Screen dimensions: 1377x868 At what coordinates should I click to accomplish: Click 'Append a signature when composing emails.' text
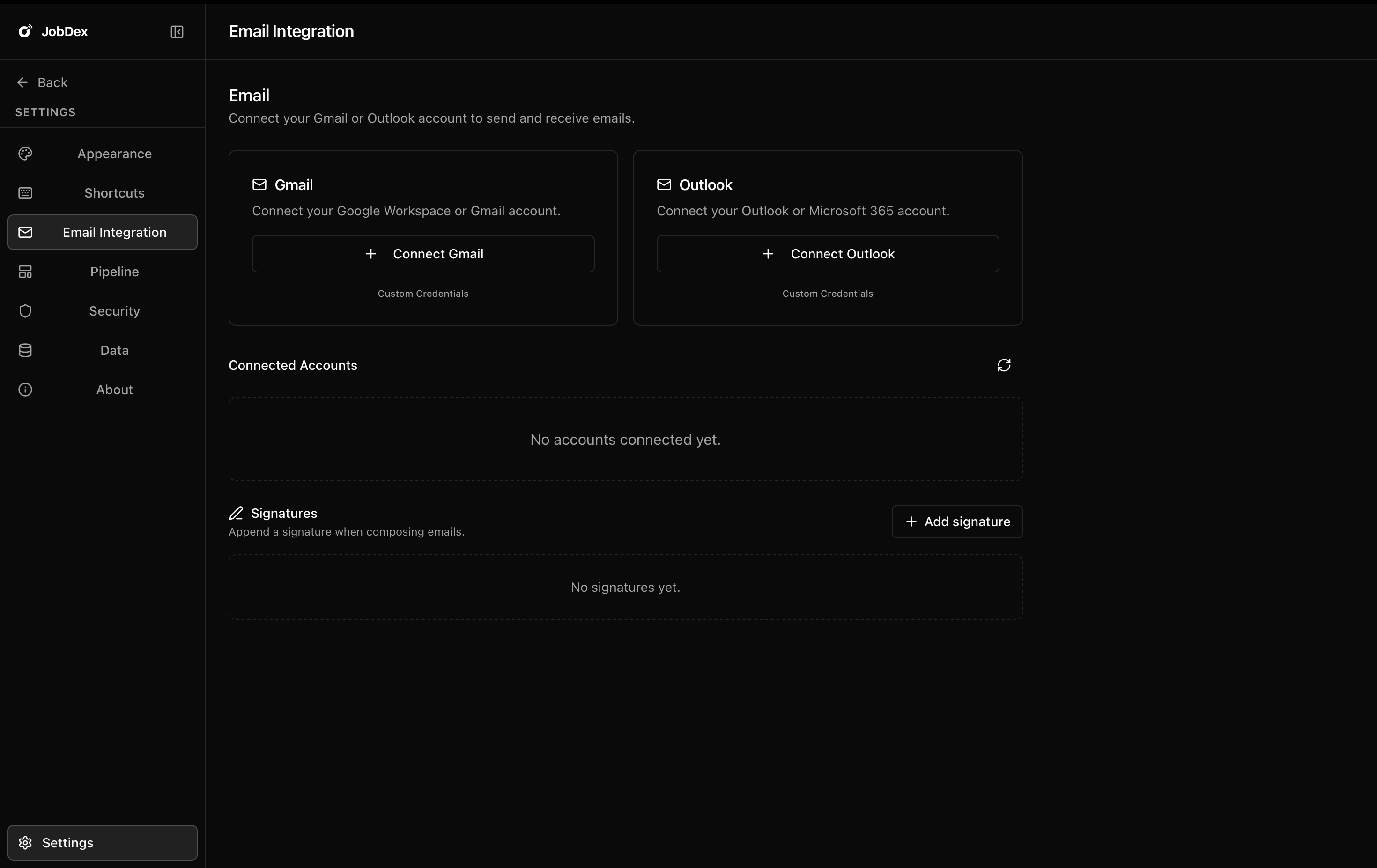tap(347, 532)
